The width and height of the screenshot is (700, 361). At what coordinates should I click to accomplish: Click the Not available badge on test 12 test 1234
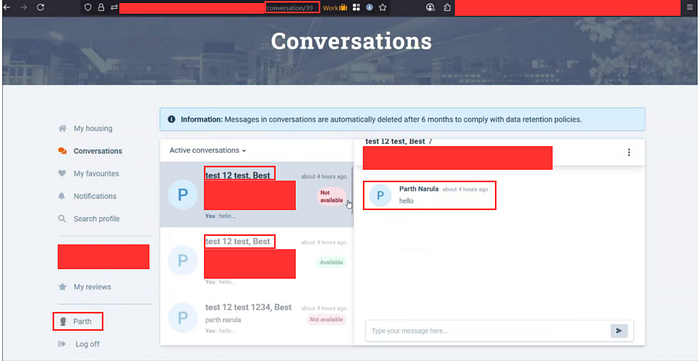325,320
